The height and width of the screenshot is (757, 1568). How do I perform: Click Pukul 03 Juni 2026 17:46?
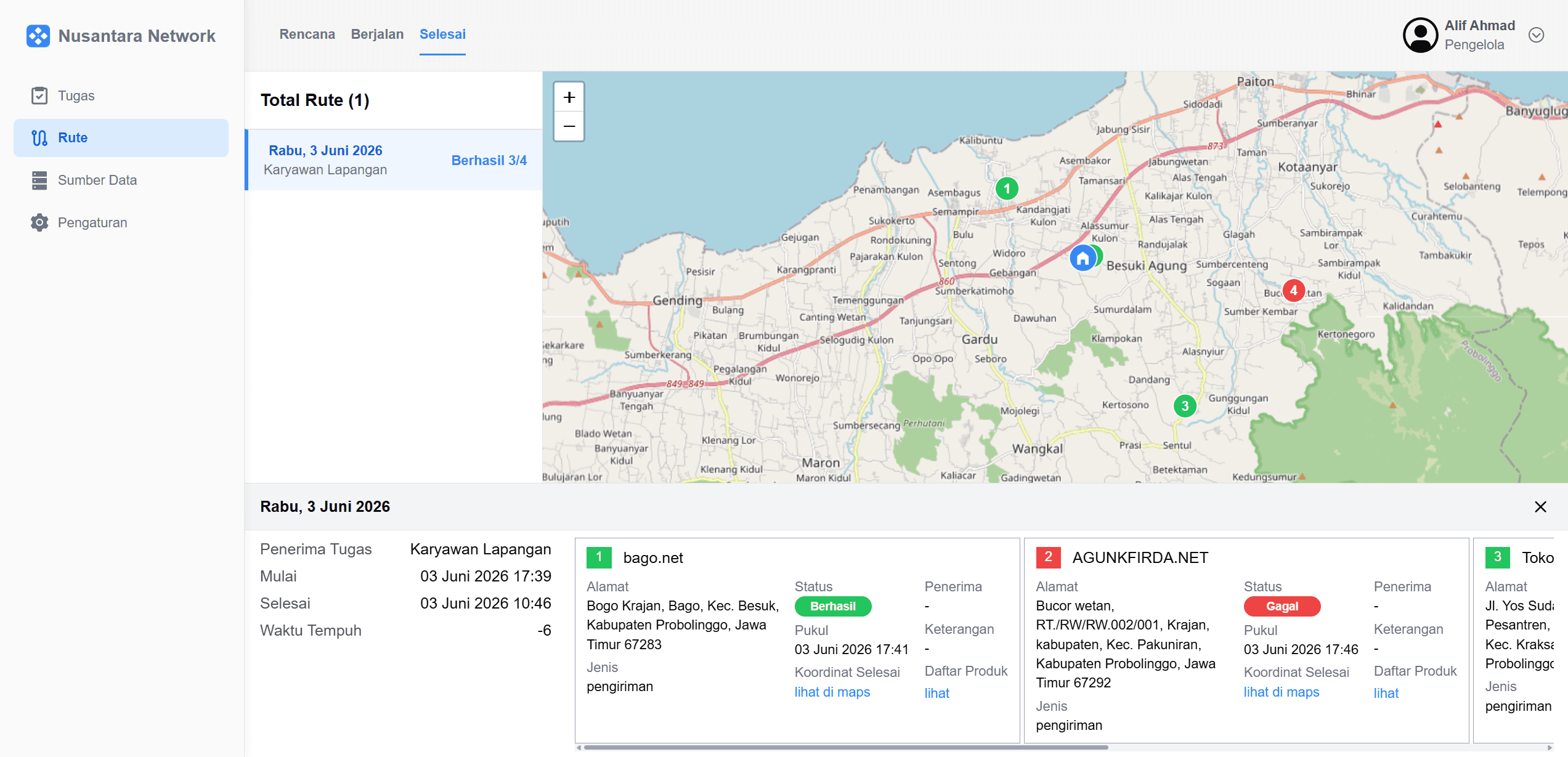pos(1301,649)
